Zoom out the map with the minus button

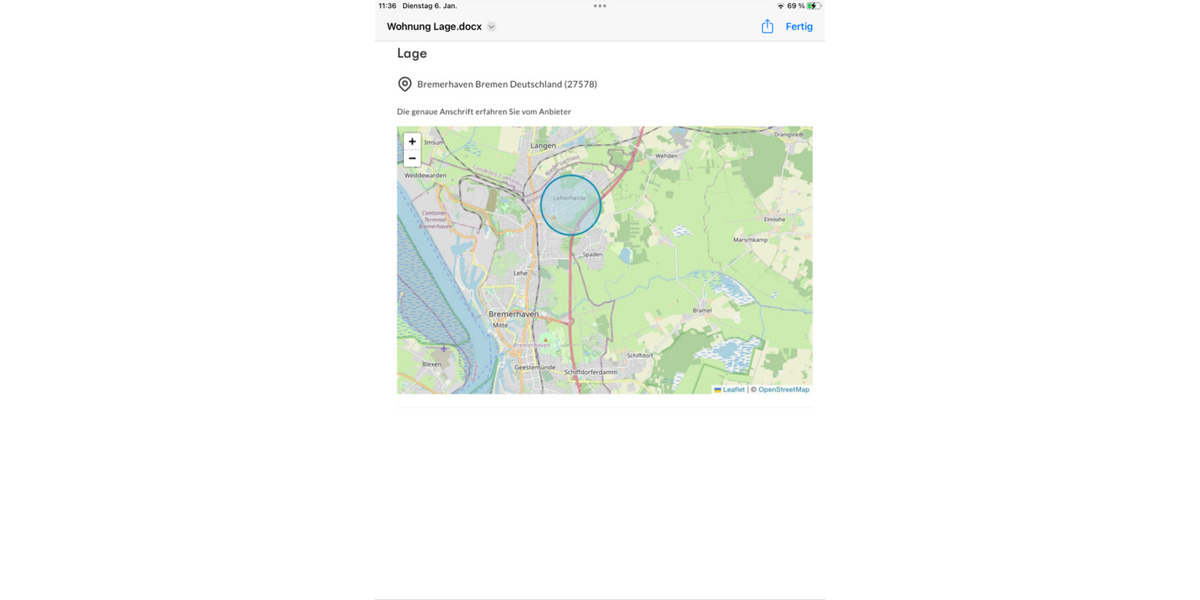click(412, 158)
